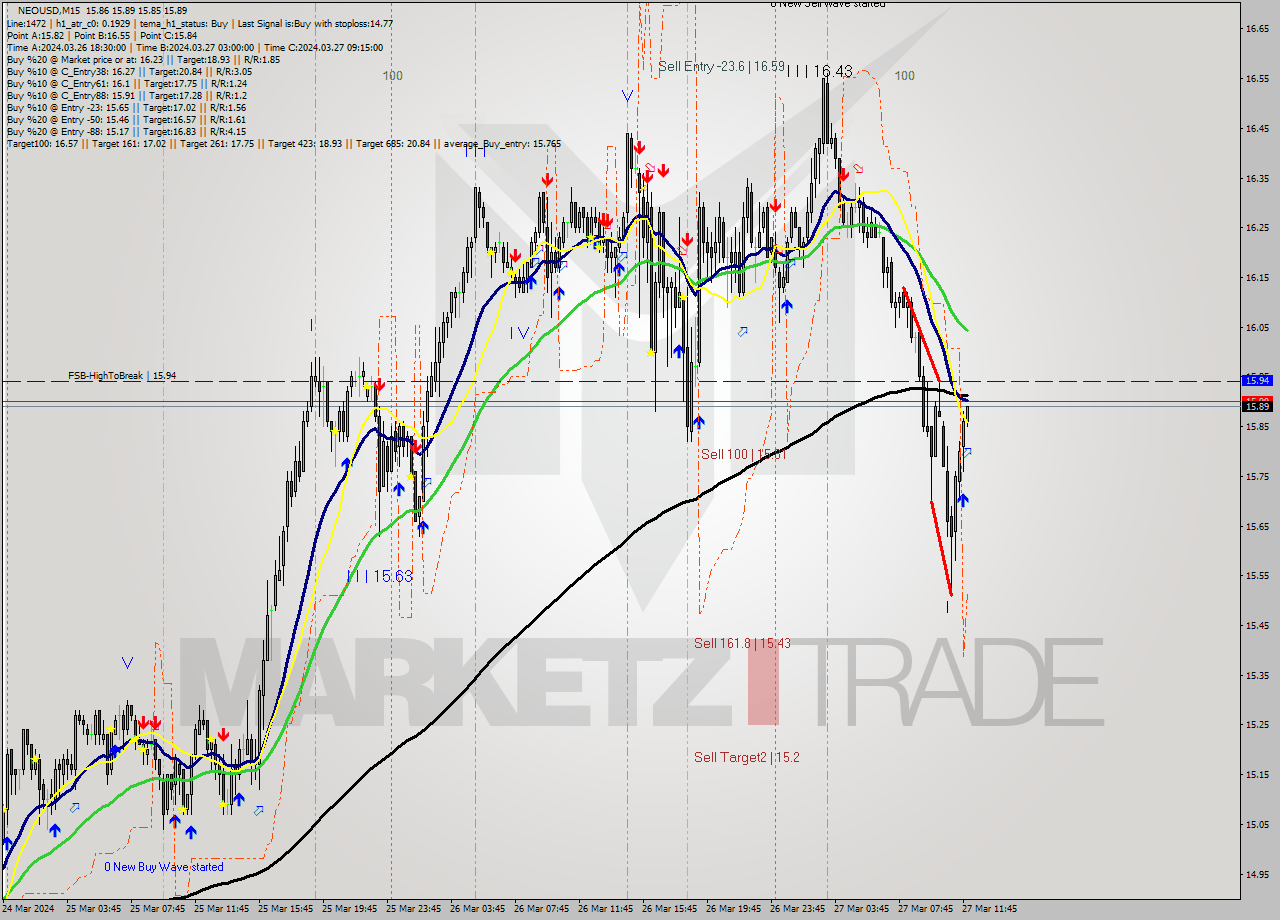
Task: Click the 14.95 price axis label
Action: (x=1257, y=874)
